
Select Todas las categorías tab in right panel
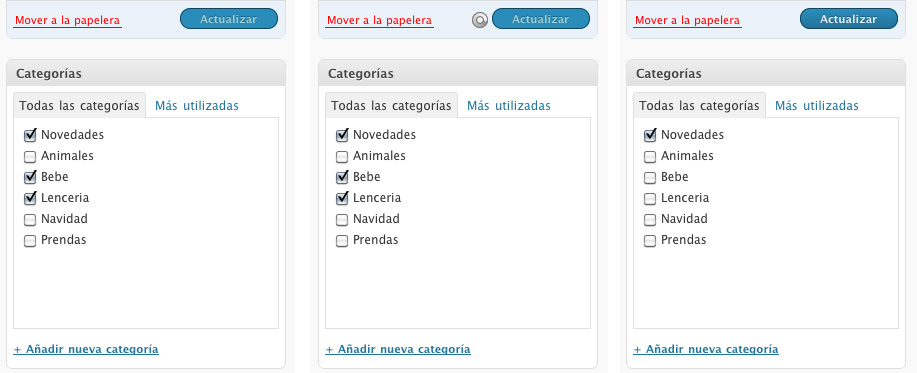coord(699,106)
